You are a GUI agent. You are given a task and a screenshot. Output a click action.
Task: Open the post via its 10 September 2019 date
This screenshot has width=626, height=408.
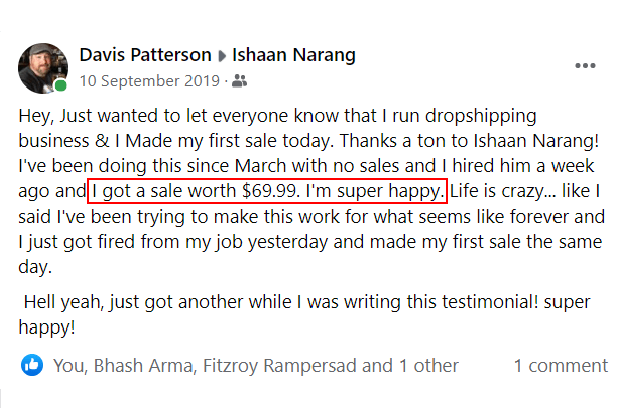[150, 81]
